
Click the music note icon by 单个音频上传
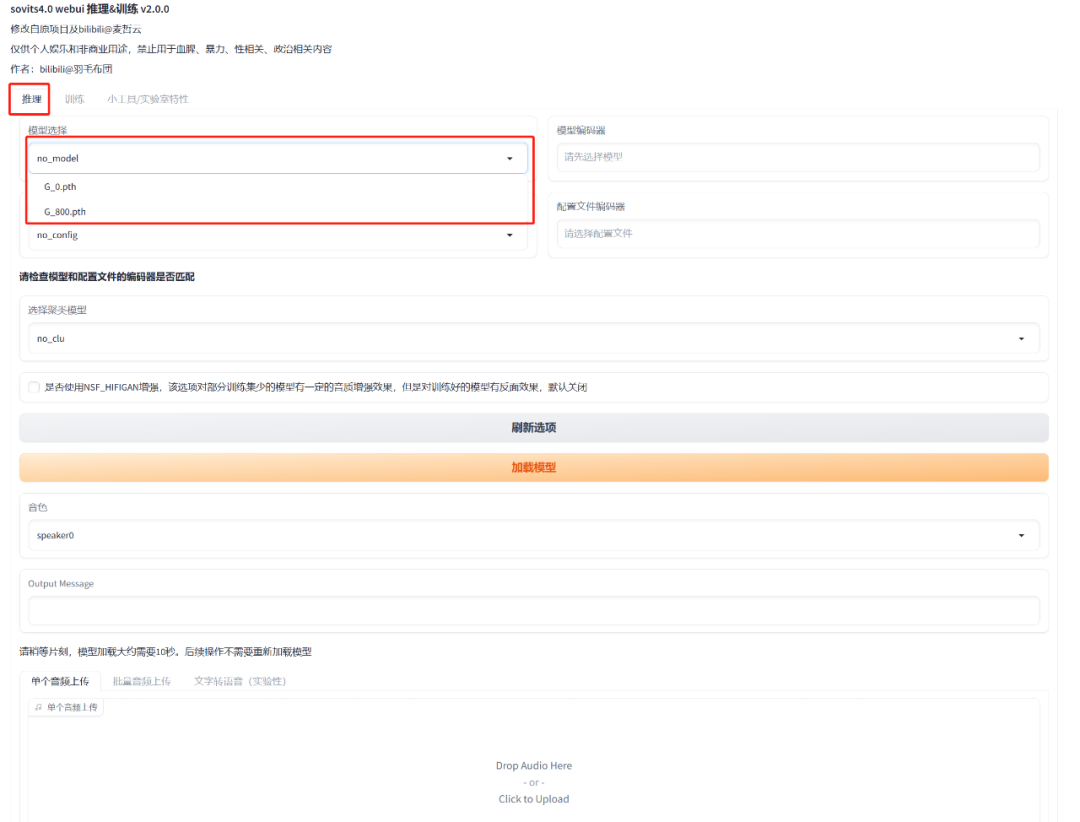pyautogui.click(x=39, y=708)
